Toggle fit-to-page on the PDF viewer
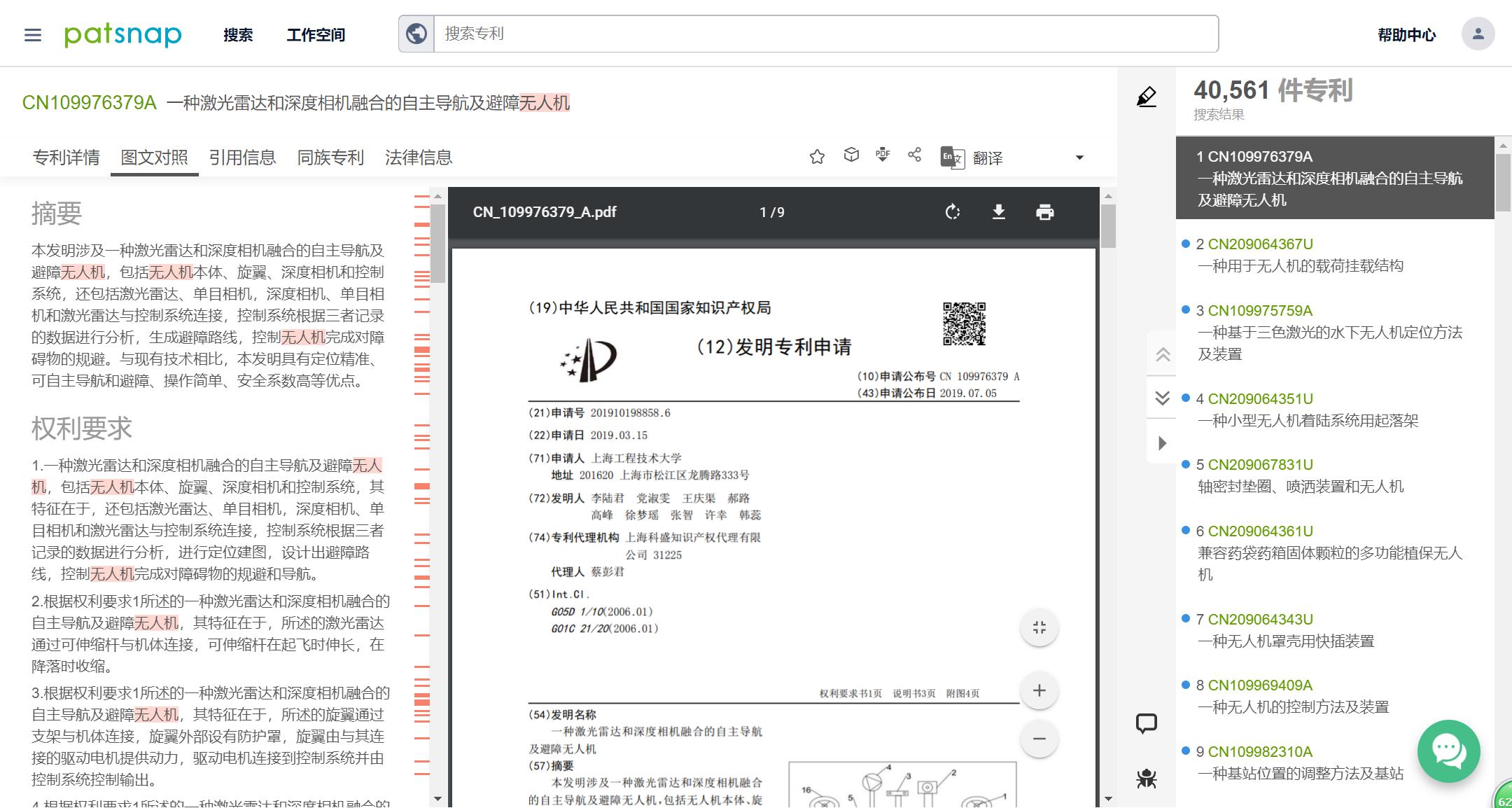 coord(1039,627)
